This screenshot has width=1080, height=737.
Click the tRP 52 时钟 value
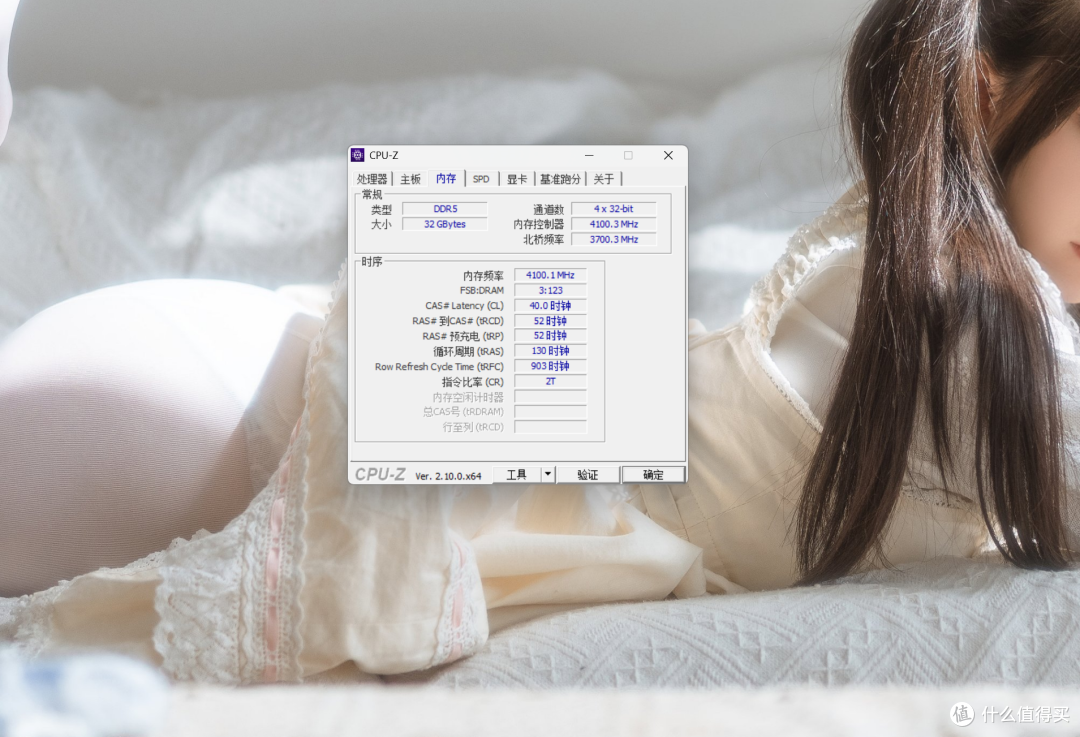[x=550, y=335]
